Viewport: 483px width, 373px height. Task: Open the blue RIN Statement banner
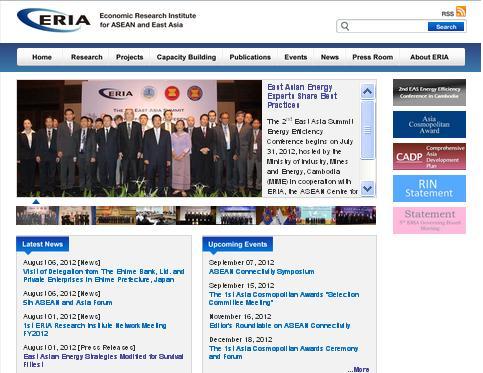(429, 189)
